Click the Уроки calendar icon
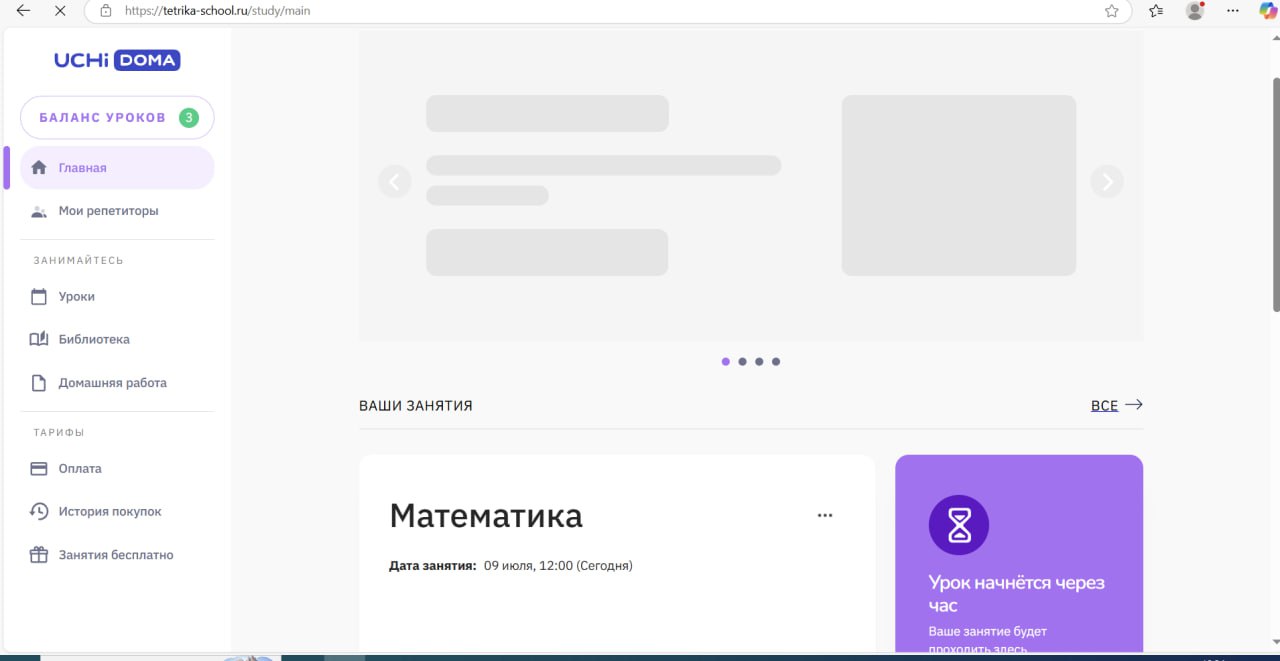Image resolution: width=1280 pixels, height=661 pixels. [x=39, y=297]
